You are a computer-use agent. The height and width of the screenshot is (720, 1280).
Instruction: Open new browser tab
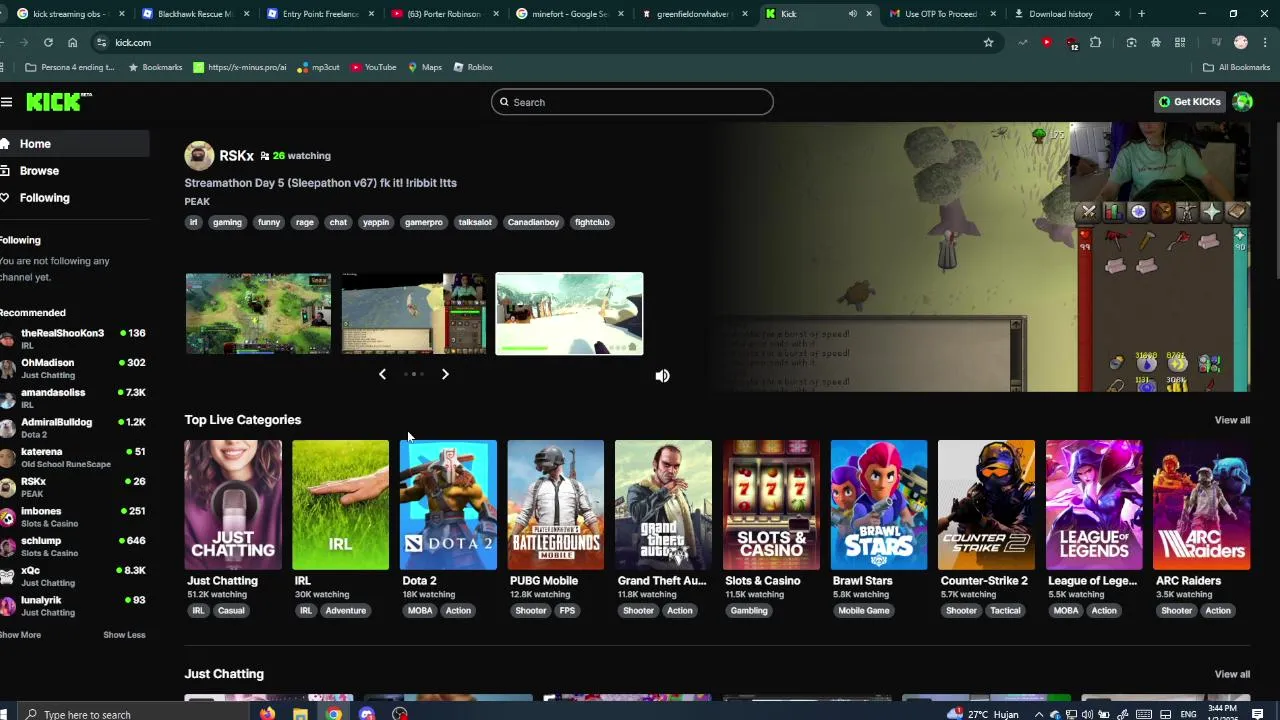pyautogui.click(x=1141, y=14)
